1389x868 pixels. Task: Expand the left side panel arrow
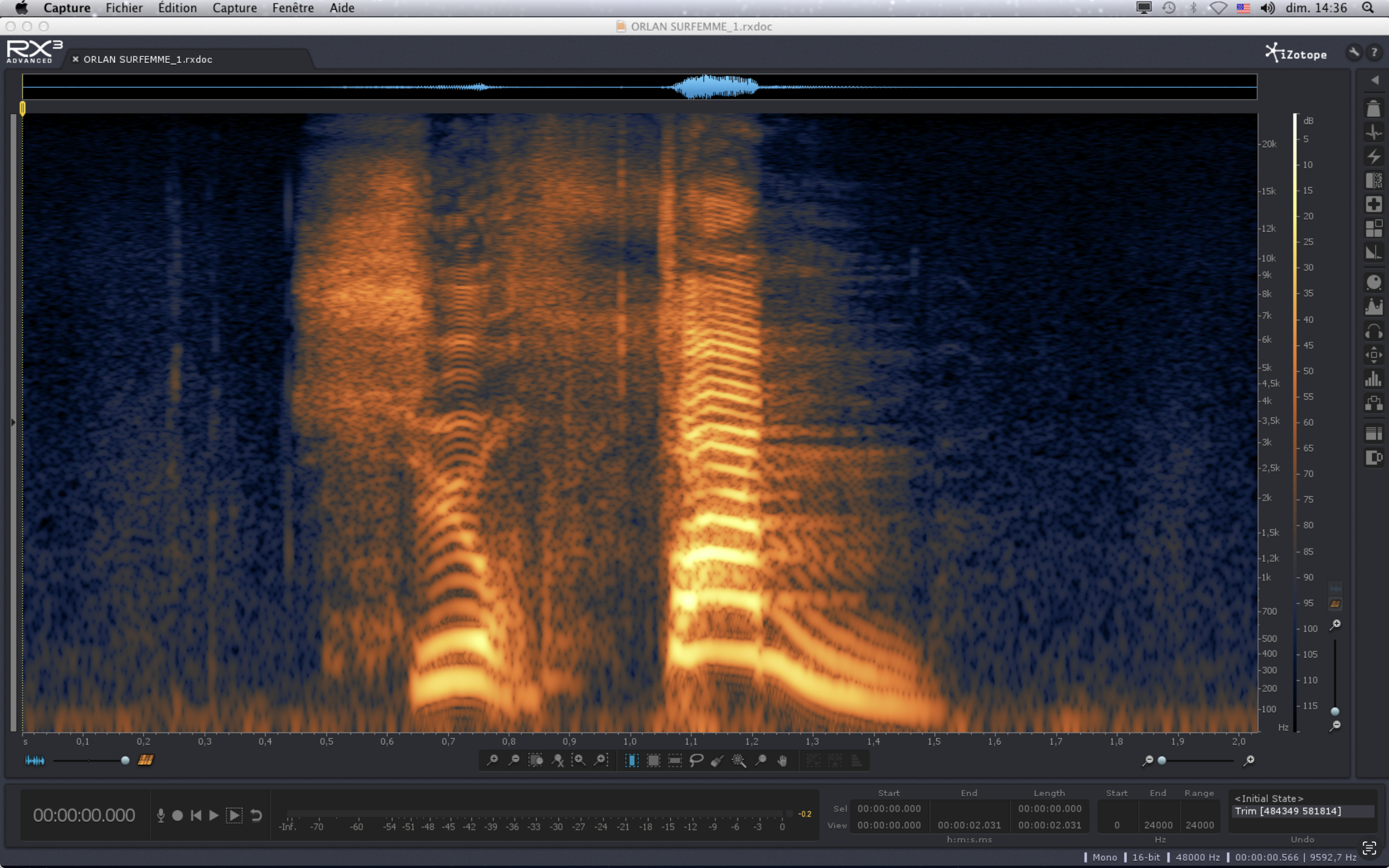13,422
